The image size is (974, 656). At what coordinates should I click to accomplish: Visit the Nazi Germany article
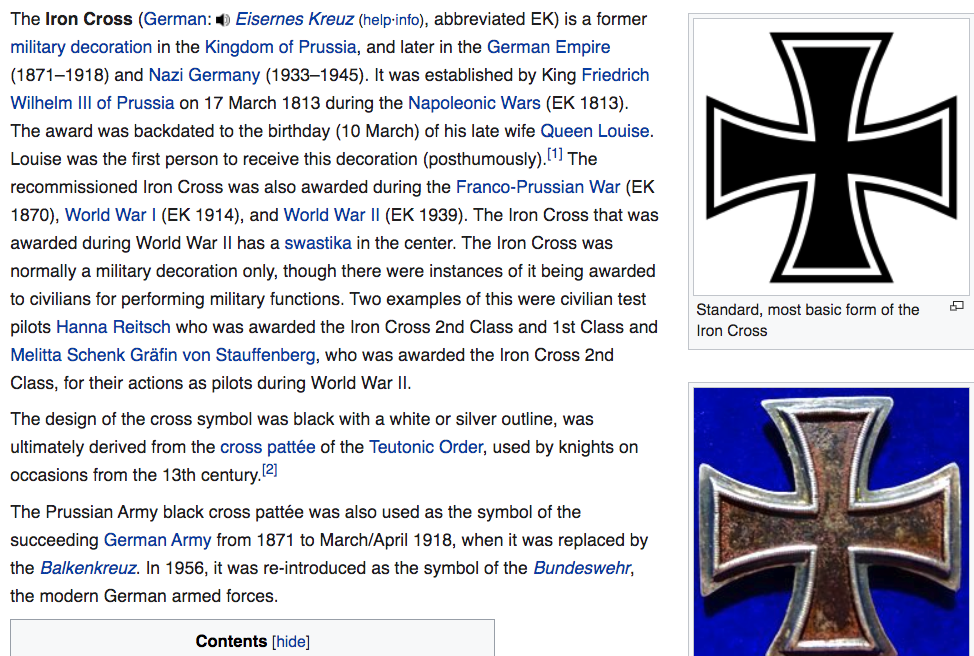coord(204,75)
